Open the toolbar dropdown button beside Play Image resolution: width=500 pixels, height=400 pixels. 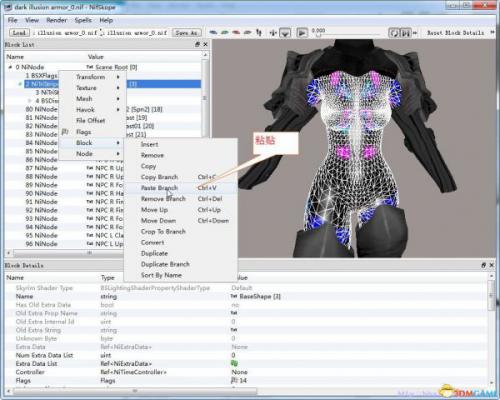[285, 33]
